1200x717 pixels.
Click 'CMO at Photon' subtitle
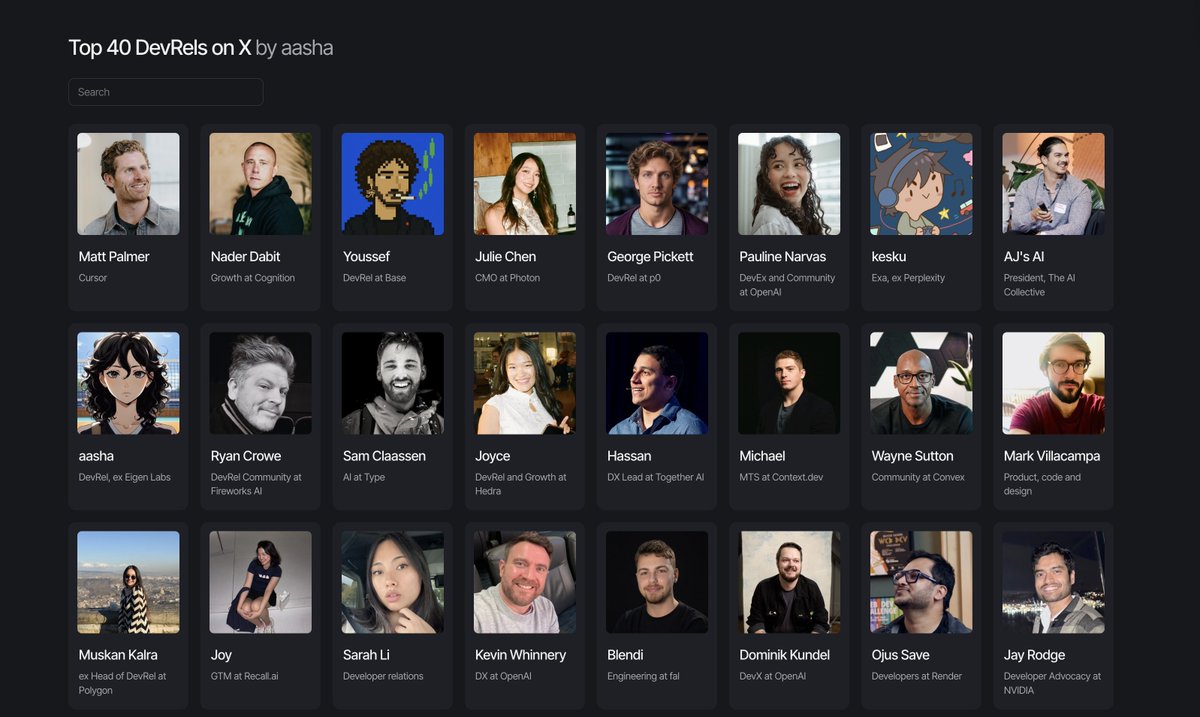click(507, 278)
